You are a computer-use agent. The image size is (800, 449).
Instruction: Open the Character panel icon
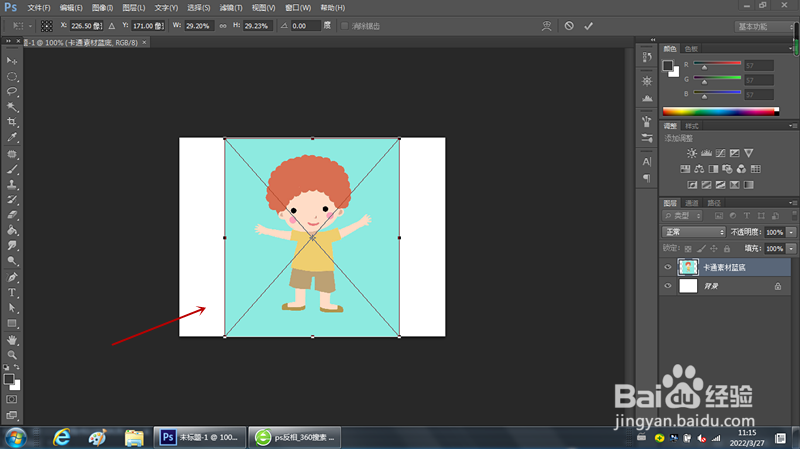coord(647,162)
